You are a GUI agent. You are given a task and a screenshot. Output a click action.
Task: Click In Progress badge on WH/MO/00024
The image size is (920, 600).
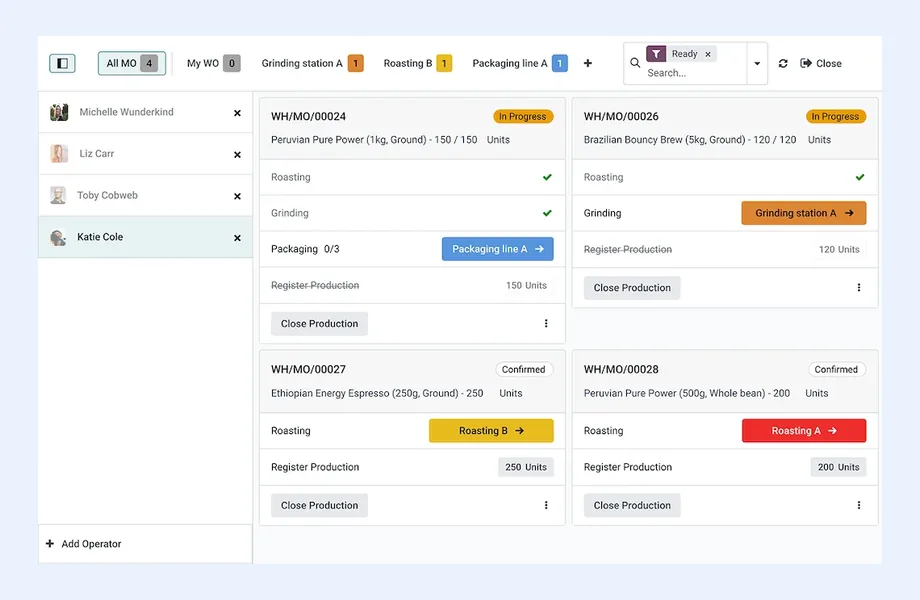pyautogui.click(x=523, y=117)
